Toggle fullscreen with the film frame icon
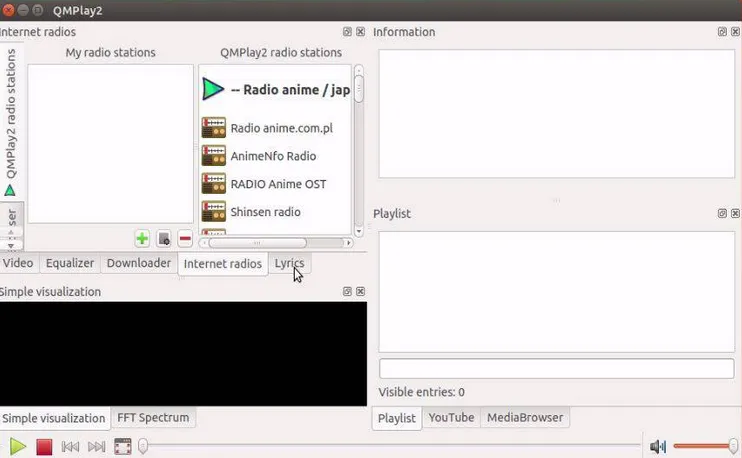The image size is (742, 458). 123,446
